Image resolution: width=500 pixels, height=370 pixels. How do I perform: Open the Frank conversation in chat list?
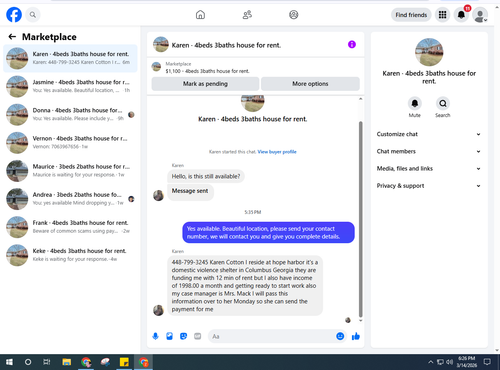point(70,227)
